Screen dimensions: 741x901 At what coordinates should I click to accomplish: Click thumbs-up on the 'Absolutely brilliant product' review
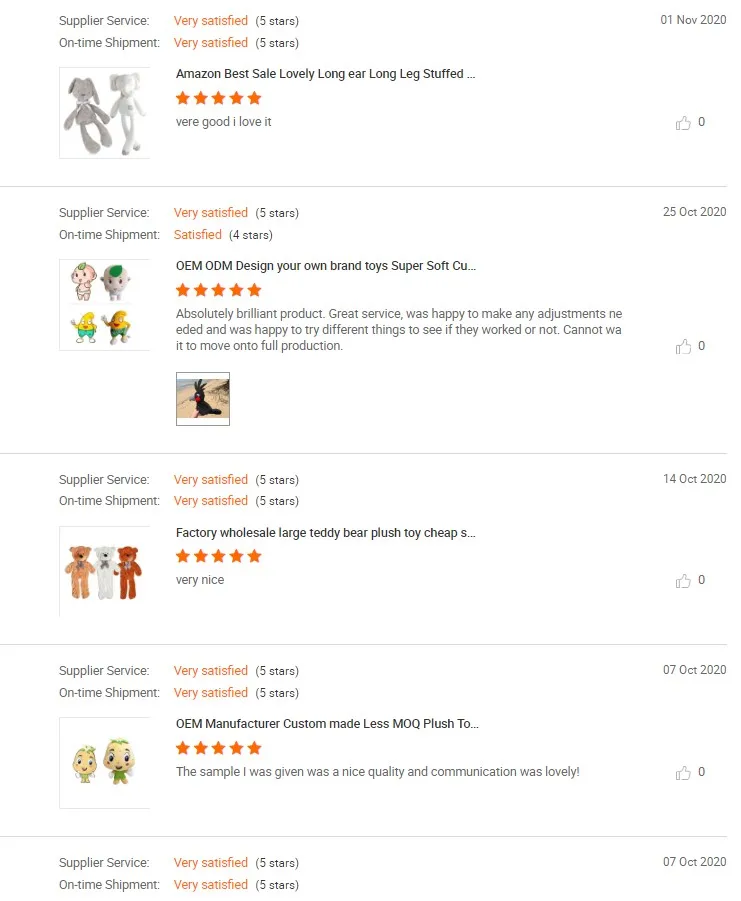coord(683,346)
